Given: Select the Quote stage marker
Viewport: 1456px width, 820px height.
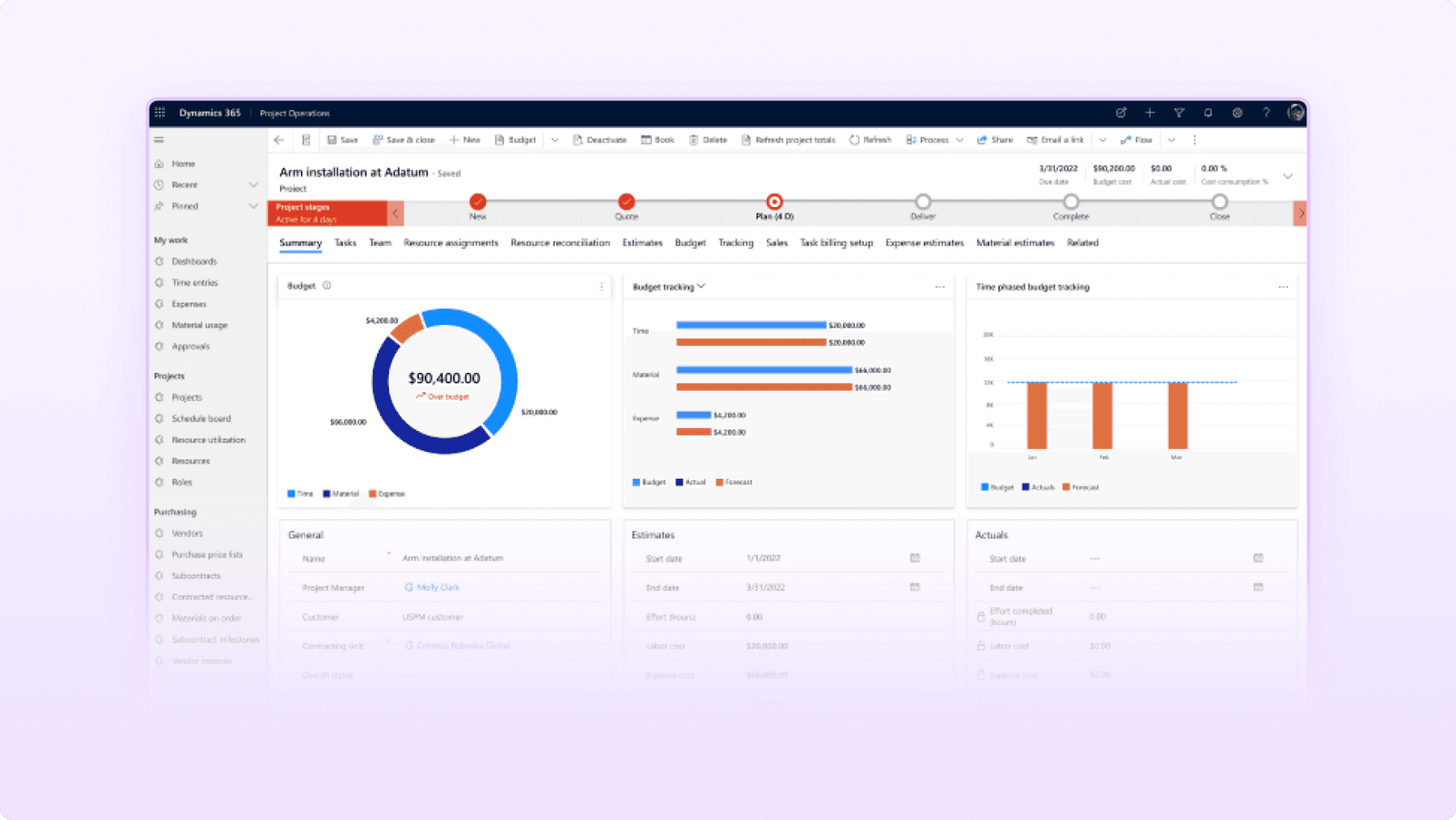Looking at the screenshot, I should tap(626, 201).
